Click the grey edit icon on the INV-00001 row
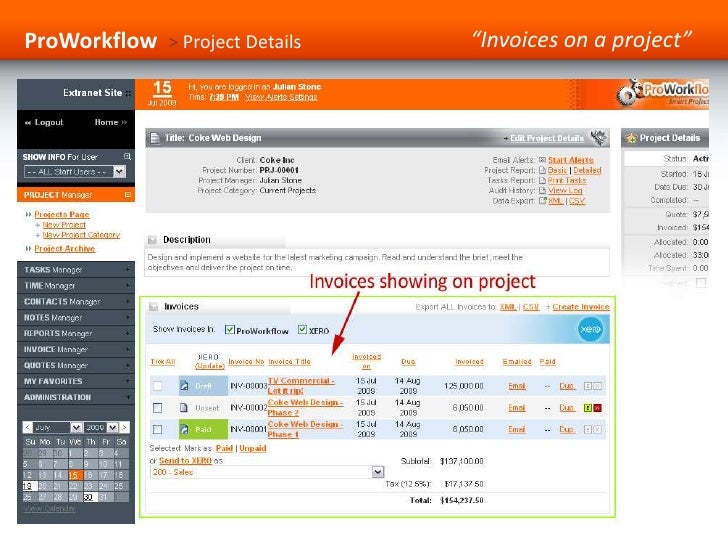728x546 pixels. pyautogui.click(x=588, y=429)
